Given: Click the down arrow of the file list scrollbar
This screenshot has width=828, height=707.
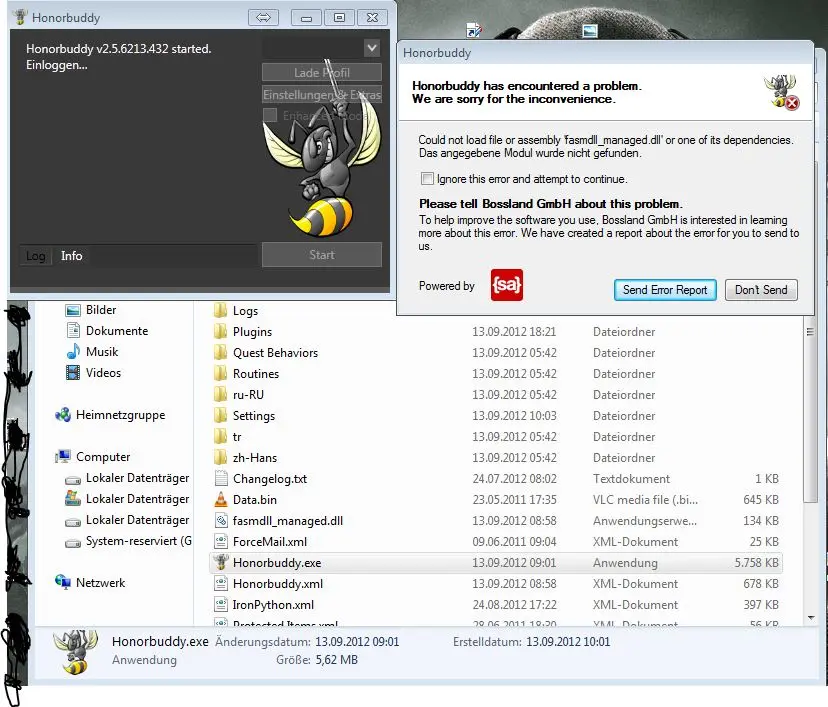Looking at the screenshot, I should [811, 617].
